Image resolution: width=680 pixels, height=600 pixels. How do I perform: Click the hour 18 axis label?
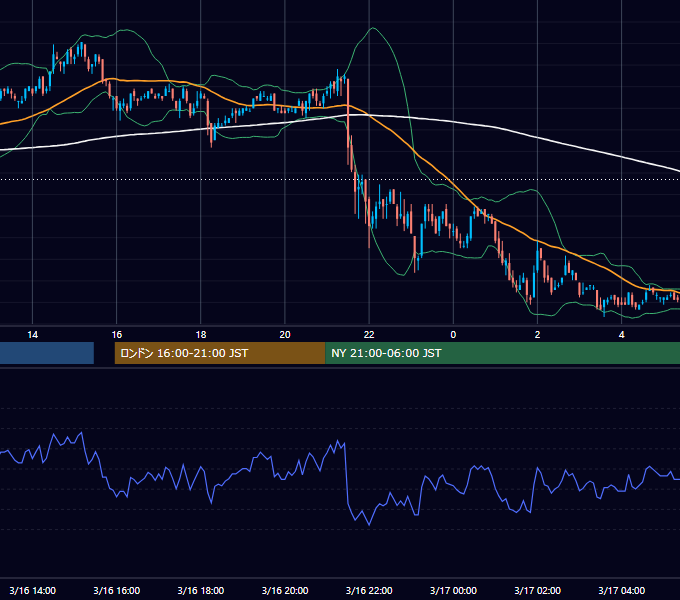(x=201, y=335)
